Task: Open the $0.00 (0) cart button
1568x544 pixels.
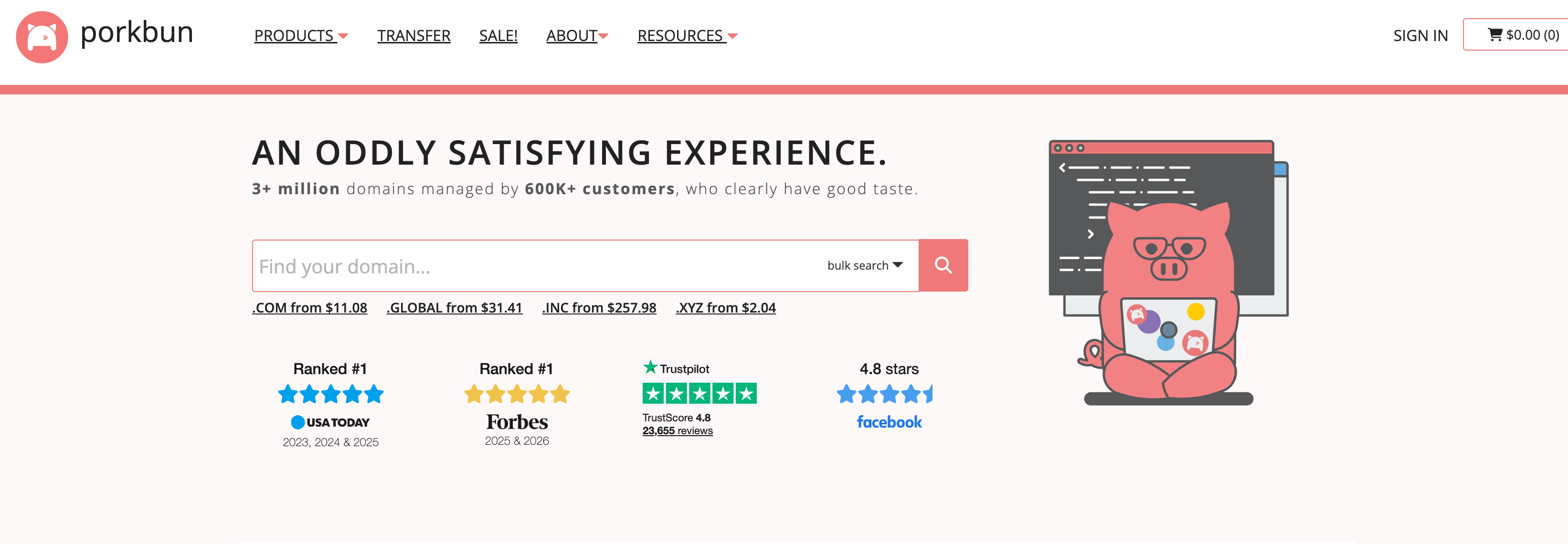Action: [1516, 35]
